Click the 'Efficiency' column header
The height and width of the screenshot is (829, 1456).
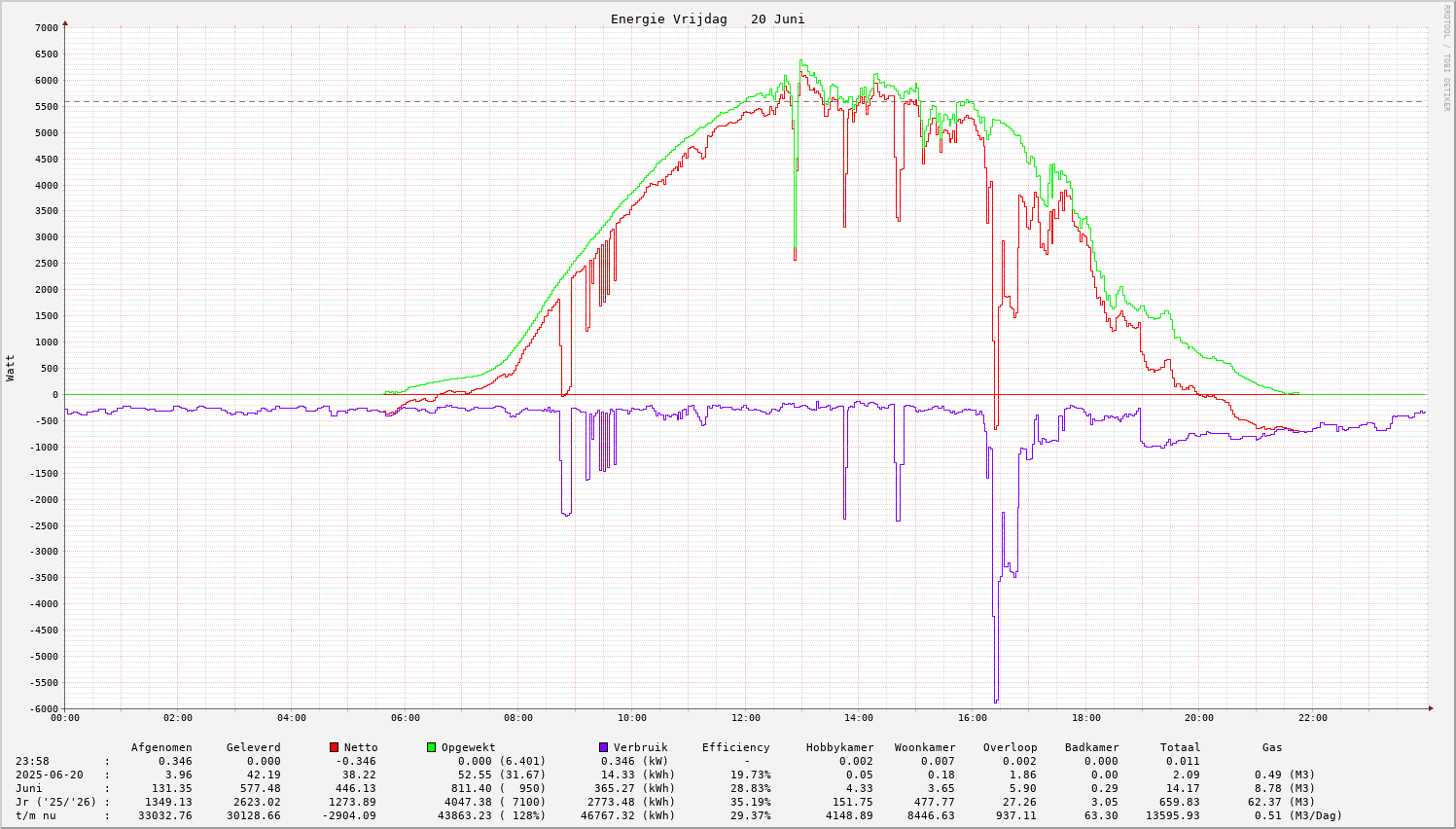click(735, 747)
